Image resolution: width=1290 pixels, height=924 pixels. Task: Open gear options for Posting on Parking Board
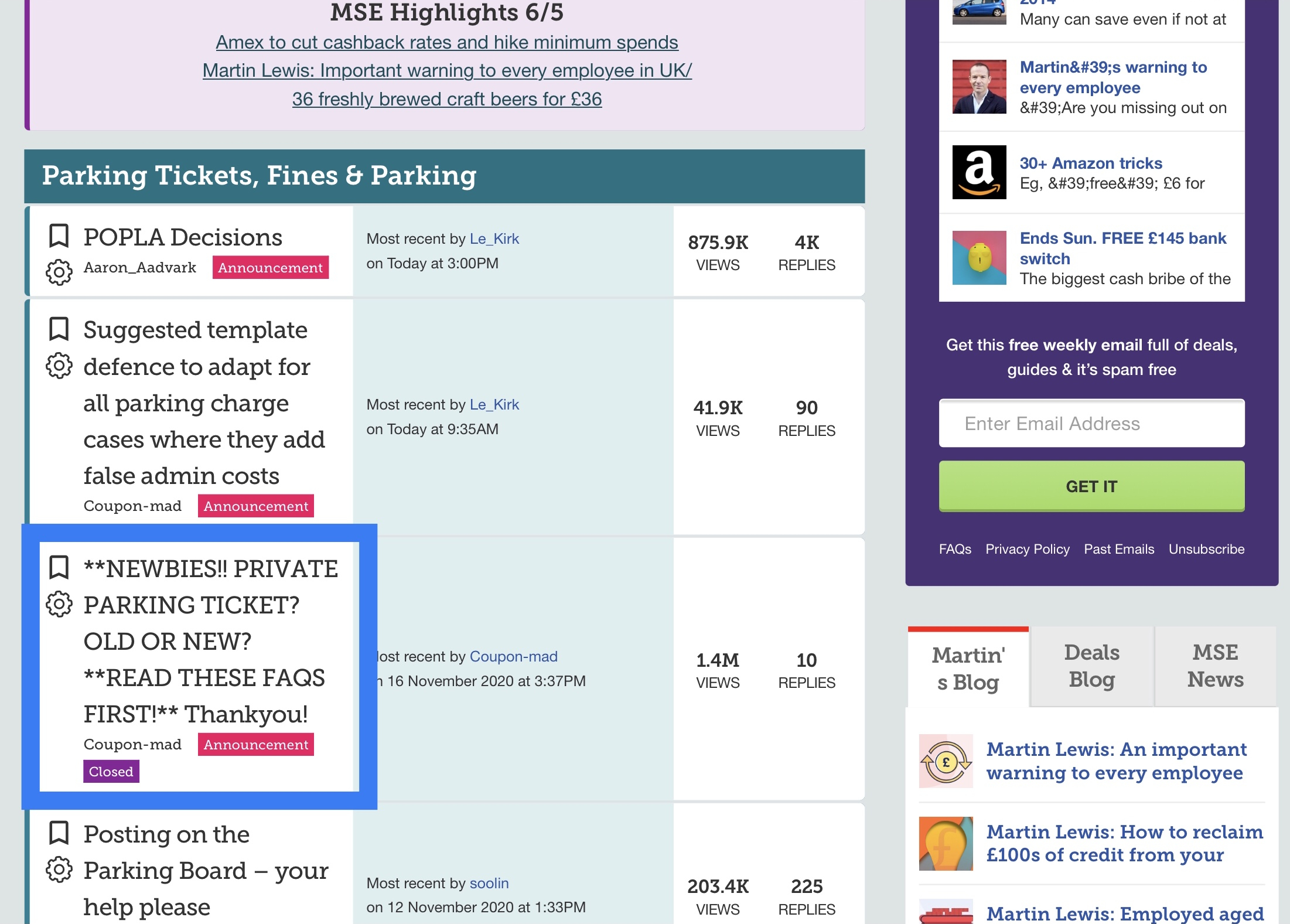(59, 870)
